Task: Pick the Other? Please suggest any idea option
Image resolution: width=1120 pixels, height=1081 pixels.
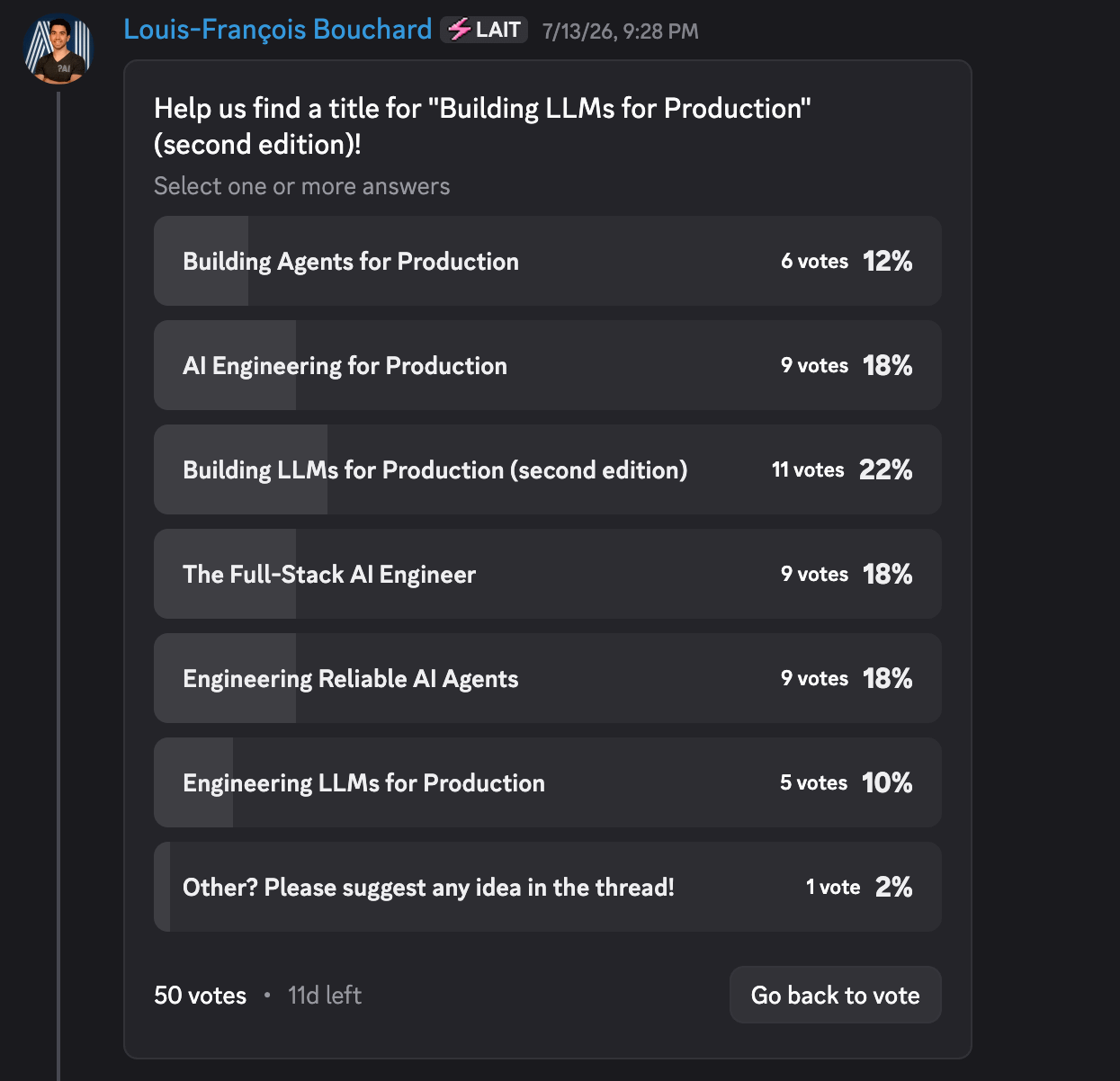Action: 548,887
